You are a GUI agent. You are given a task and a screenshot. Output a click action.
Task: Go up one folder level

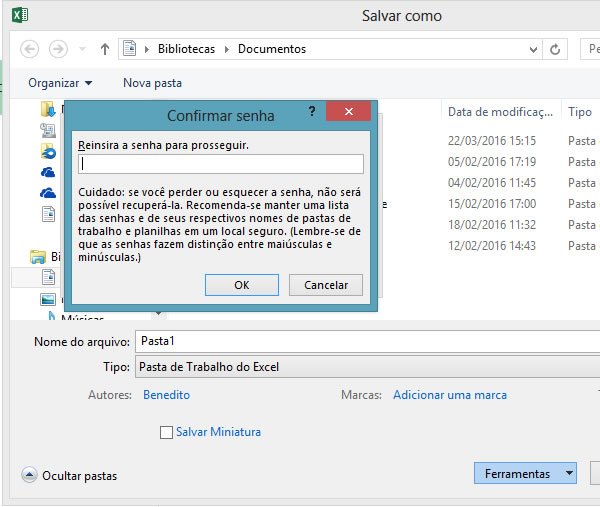pyautogui.click(x=104, y=49)
